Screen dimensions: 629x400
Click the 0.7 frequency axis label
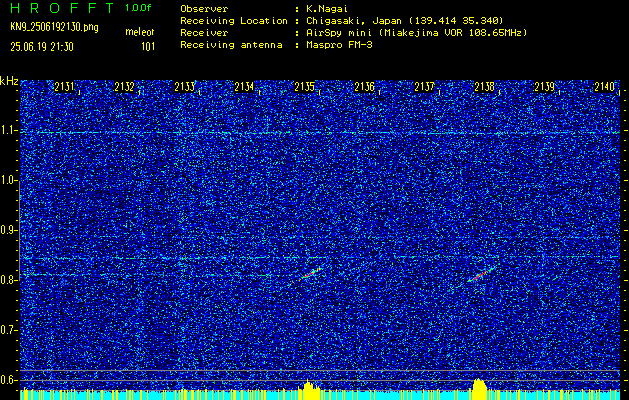point(9,330)
